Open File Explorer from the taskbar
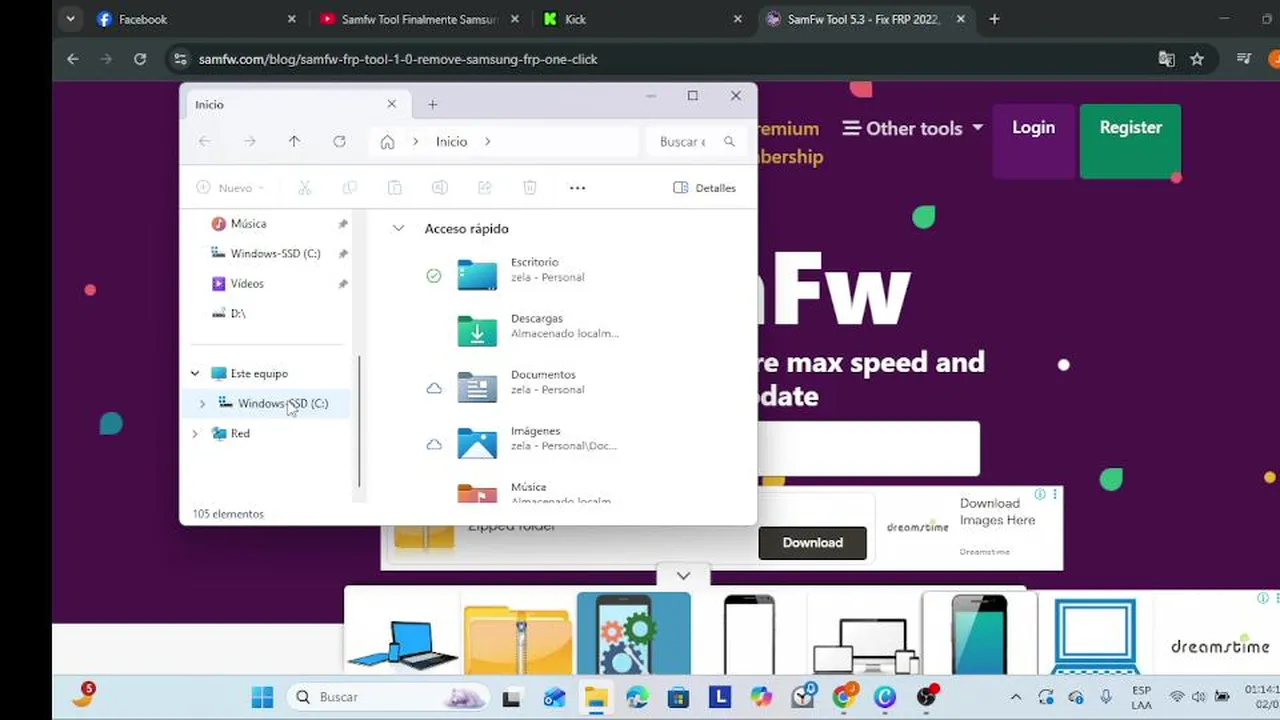This screenshot has height=720, width=1280. 596,697
